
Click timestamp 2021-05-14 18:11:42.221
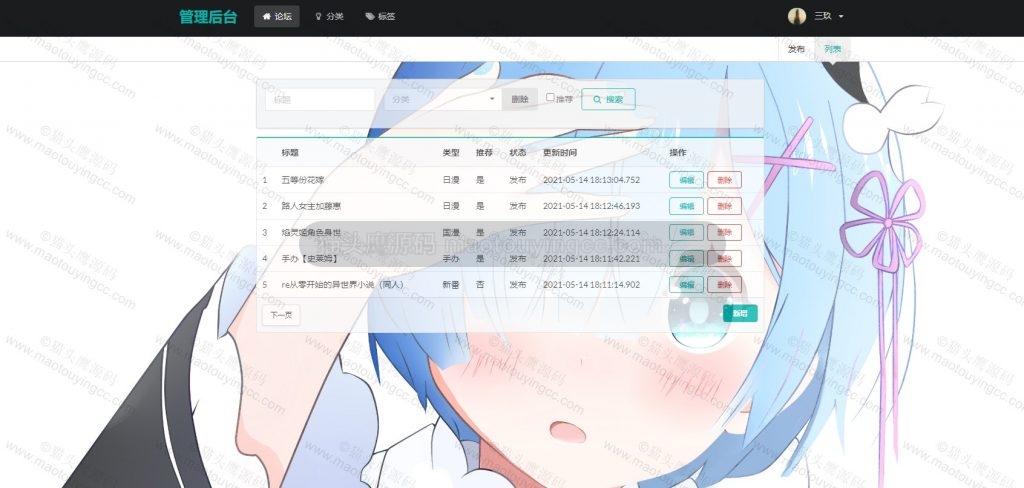coord(592,259)
